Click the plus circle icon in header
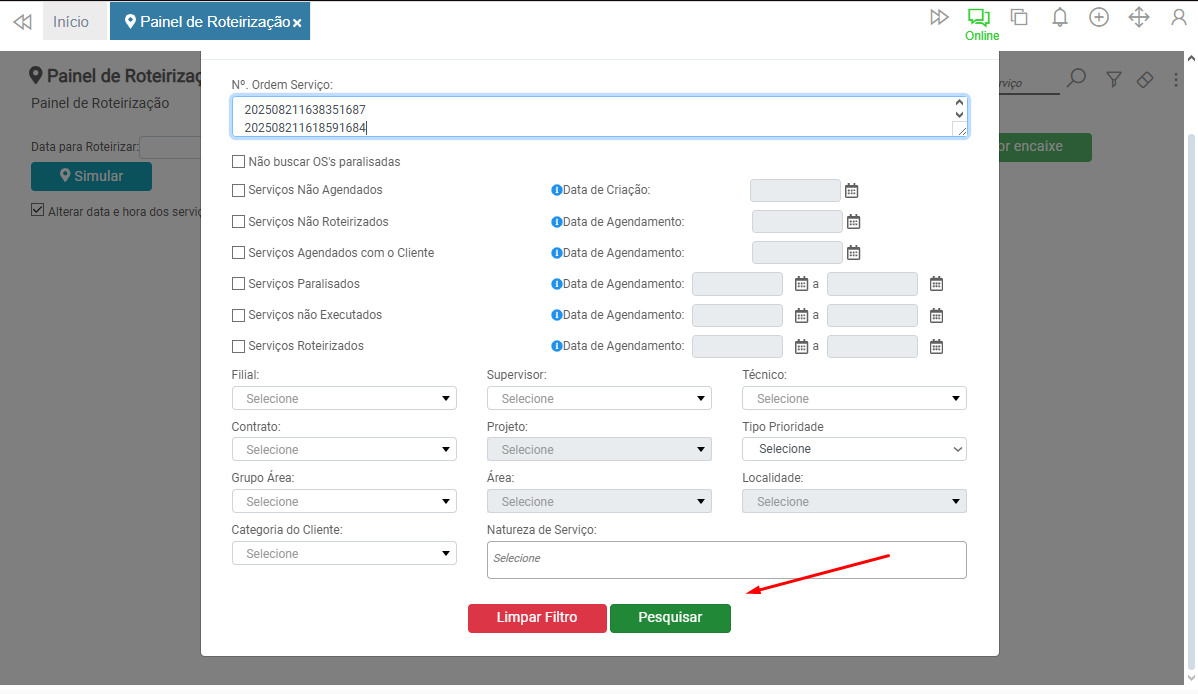 1099,18
